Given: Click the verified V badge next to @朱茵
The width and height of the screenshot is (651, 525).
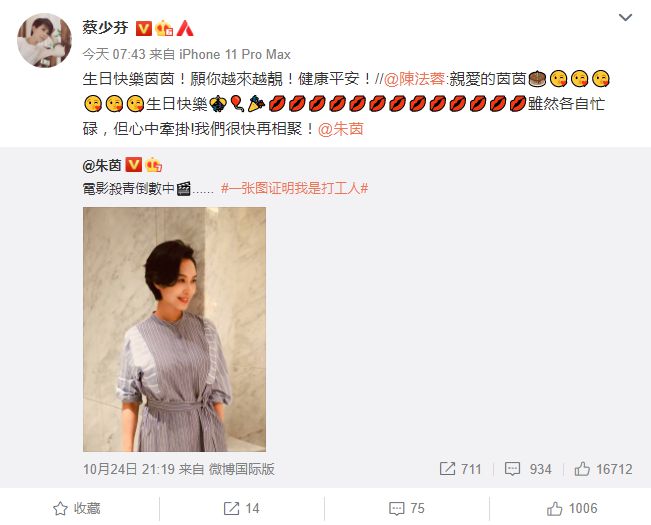Looking at the screenshot, I should tap(133, 165).
